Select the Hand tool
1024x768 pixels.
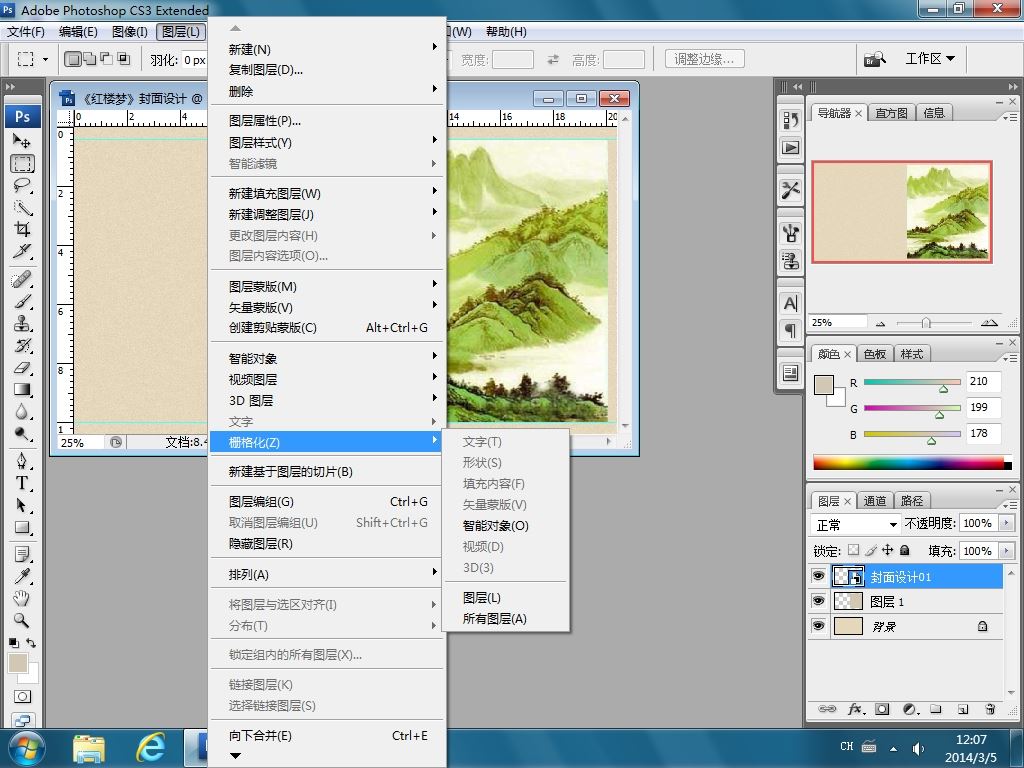(x=22, y=598)
